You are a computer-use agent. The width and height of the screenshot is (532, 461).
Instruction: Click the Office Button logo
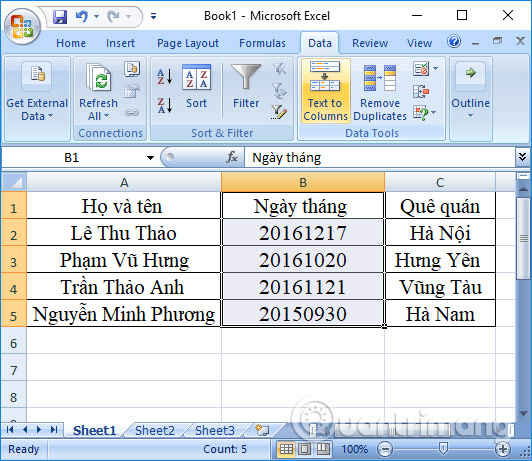coord(22,26)
